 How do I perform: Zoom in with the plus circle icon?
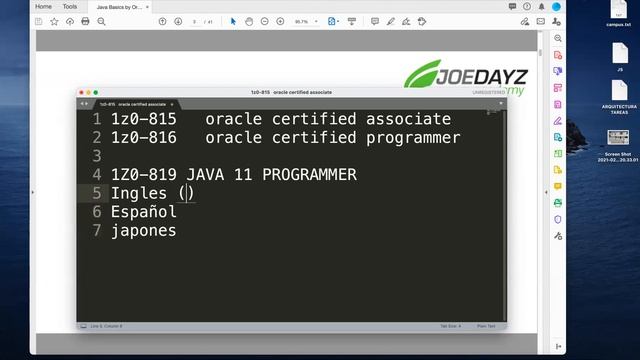click(280, 22)
